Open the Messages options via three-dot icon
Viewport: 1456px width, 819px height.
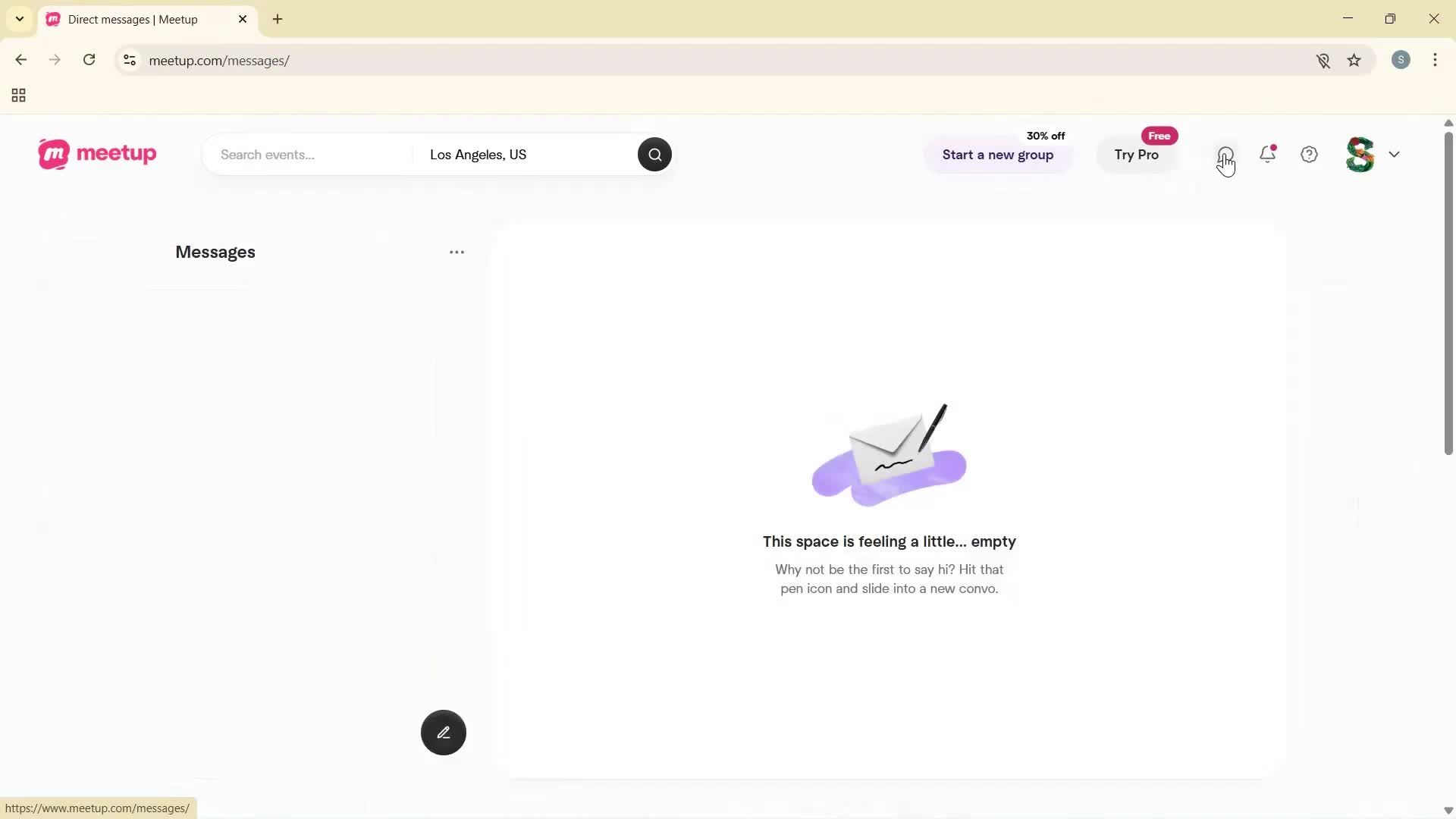(x=456, y=252)
